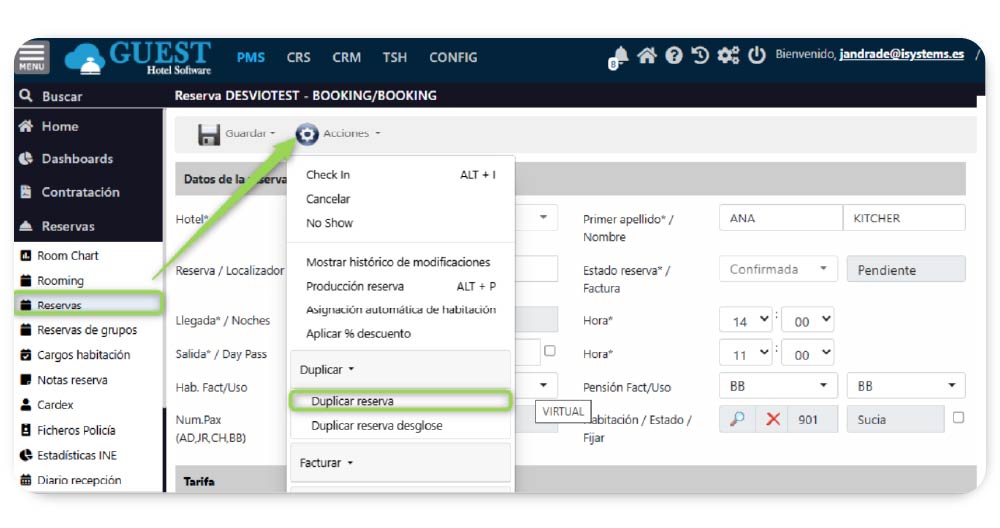Toggle the Day Pass checkbox

[549, 351]
